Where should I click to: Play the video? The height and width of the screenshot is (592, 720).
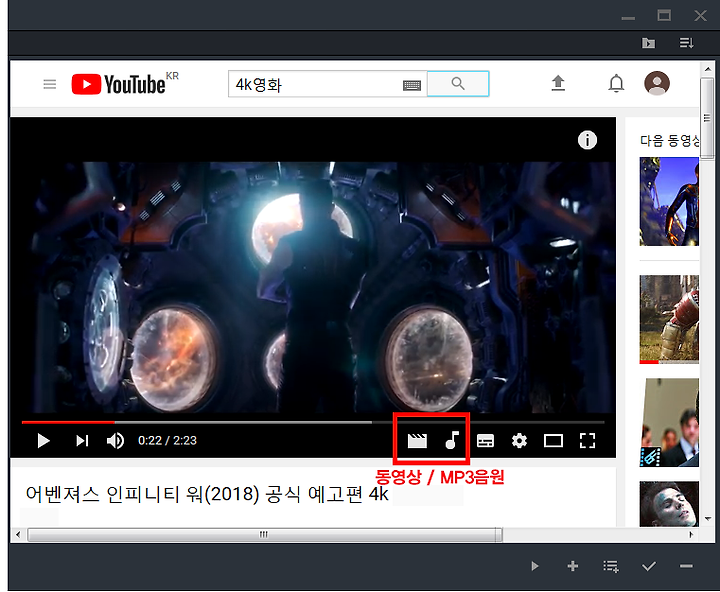pos(44,440)
